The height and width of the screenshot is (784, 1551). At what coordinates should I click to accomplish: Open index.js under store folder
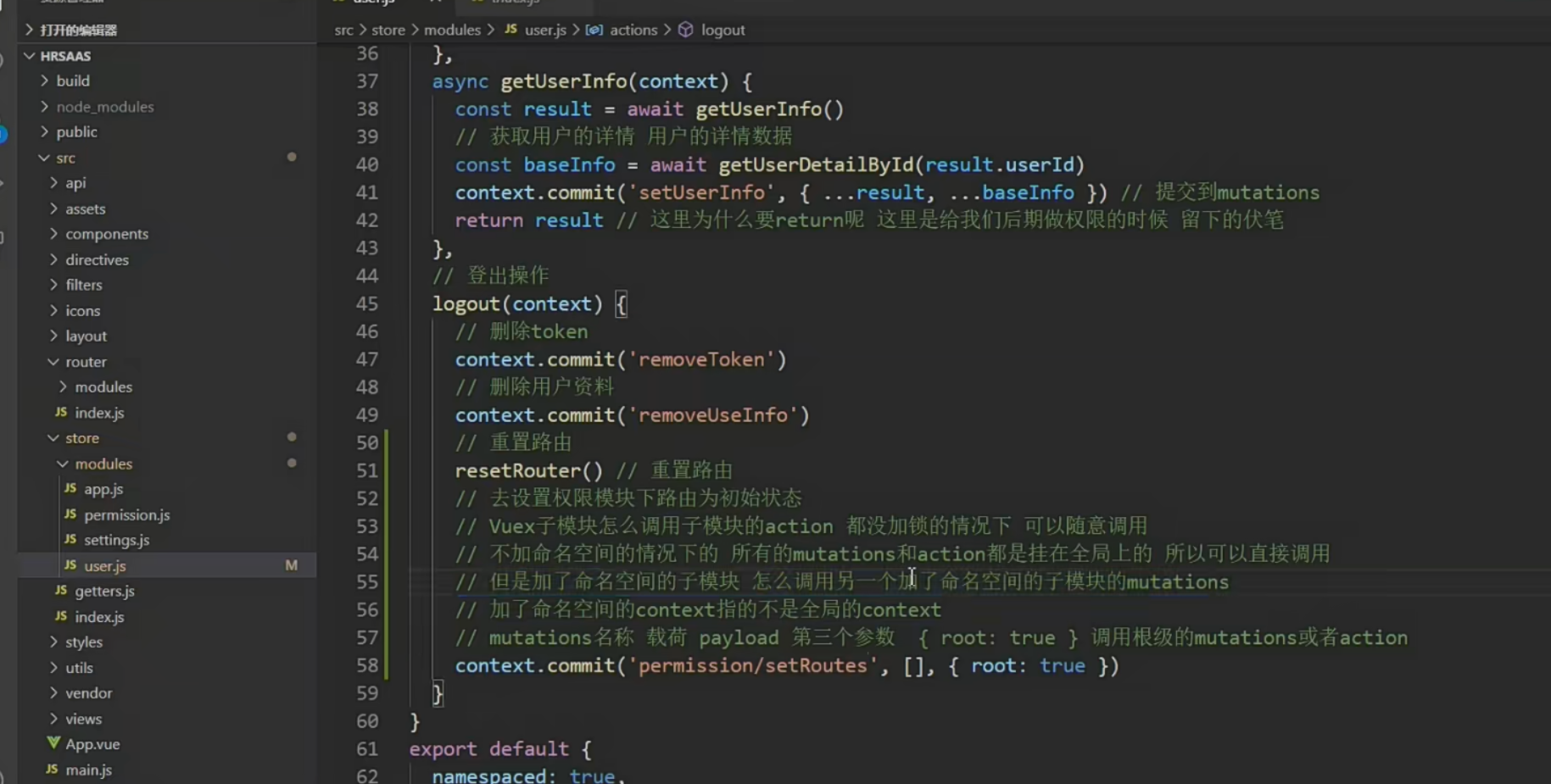pyautogui.click(x=99, y=616)
